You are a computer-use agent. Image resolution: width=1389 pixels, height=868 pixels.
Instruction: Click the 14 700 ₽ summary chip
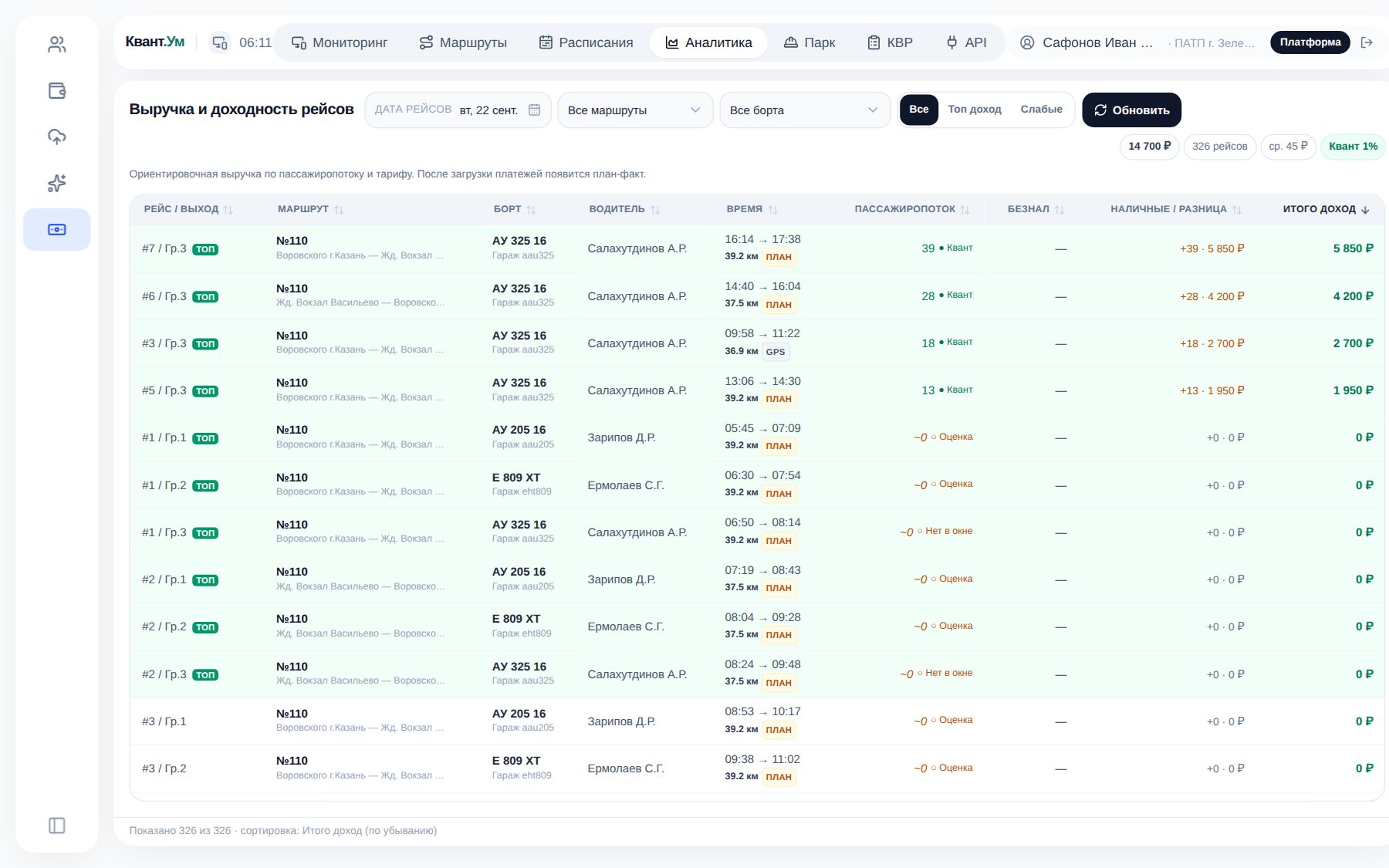[1149, 146]
